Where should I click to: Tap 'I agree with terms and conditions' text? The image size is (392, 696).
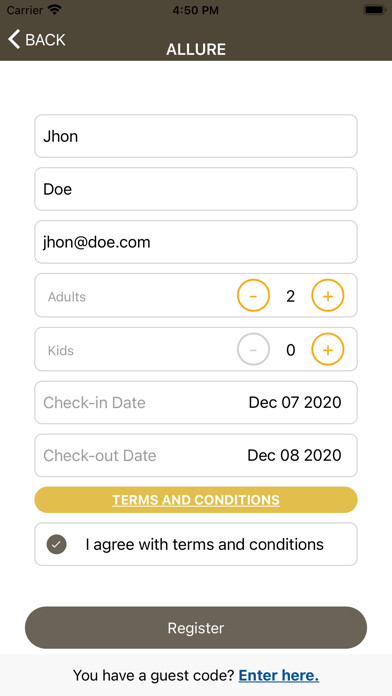coord(205,544)
